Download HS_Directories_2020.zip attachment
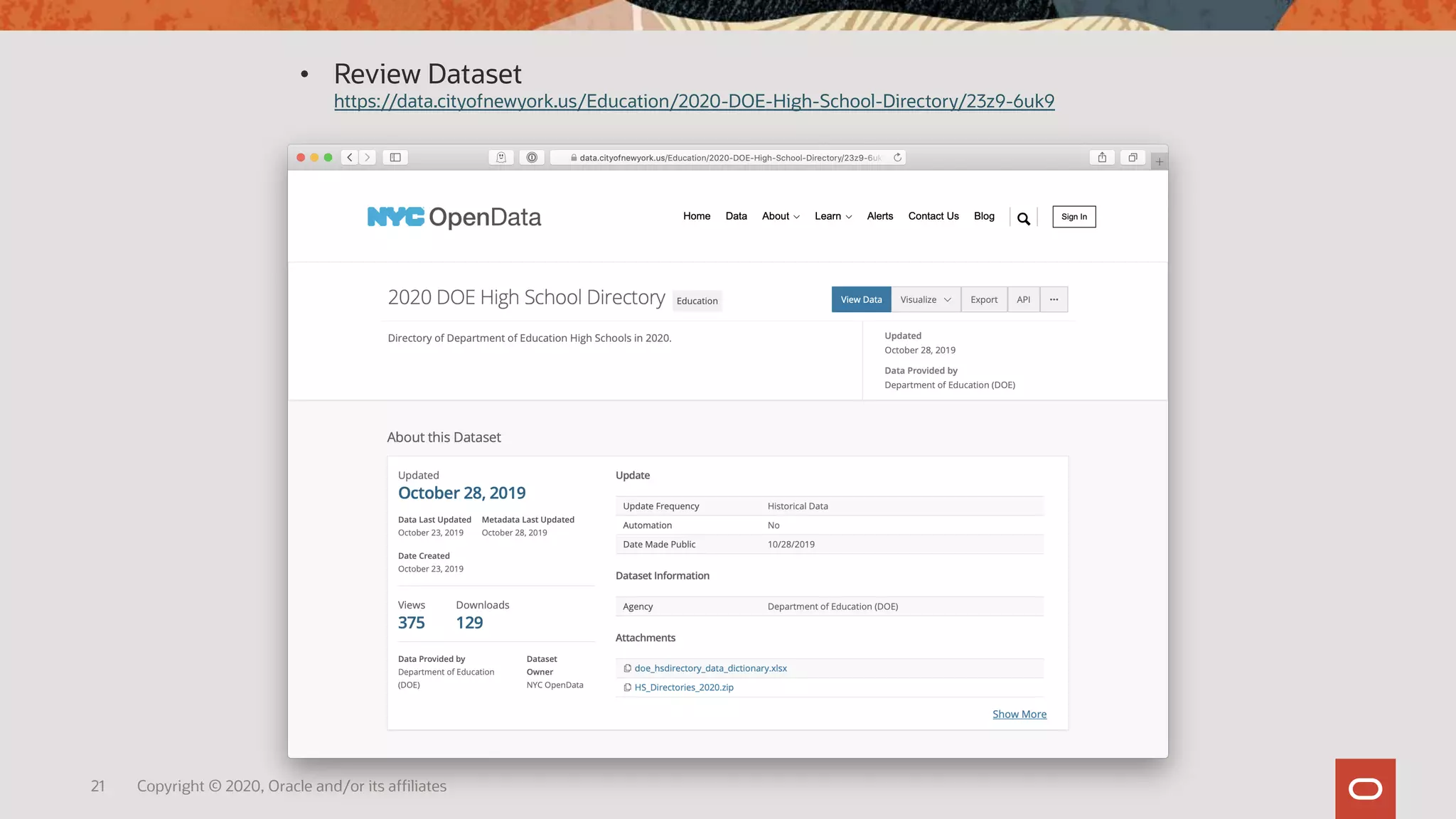This screenshot has width=1456, height=819. 684,687
